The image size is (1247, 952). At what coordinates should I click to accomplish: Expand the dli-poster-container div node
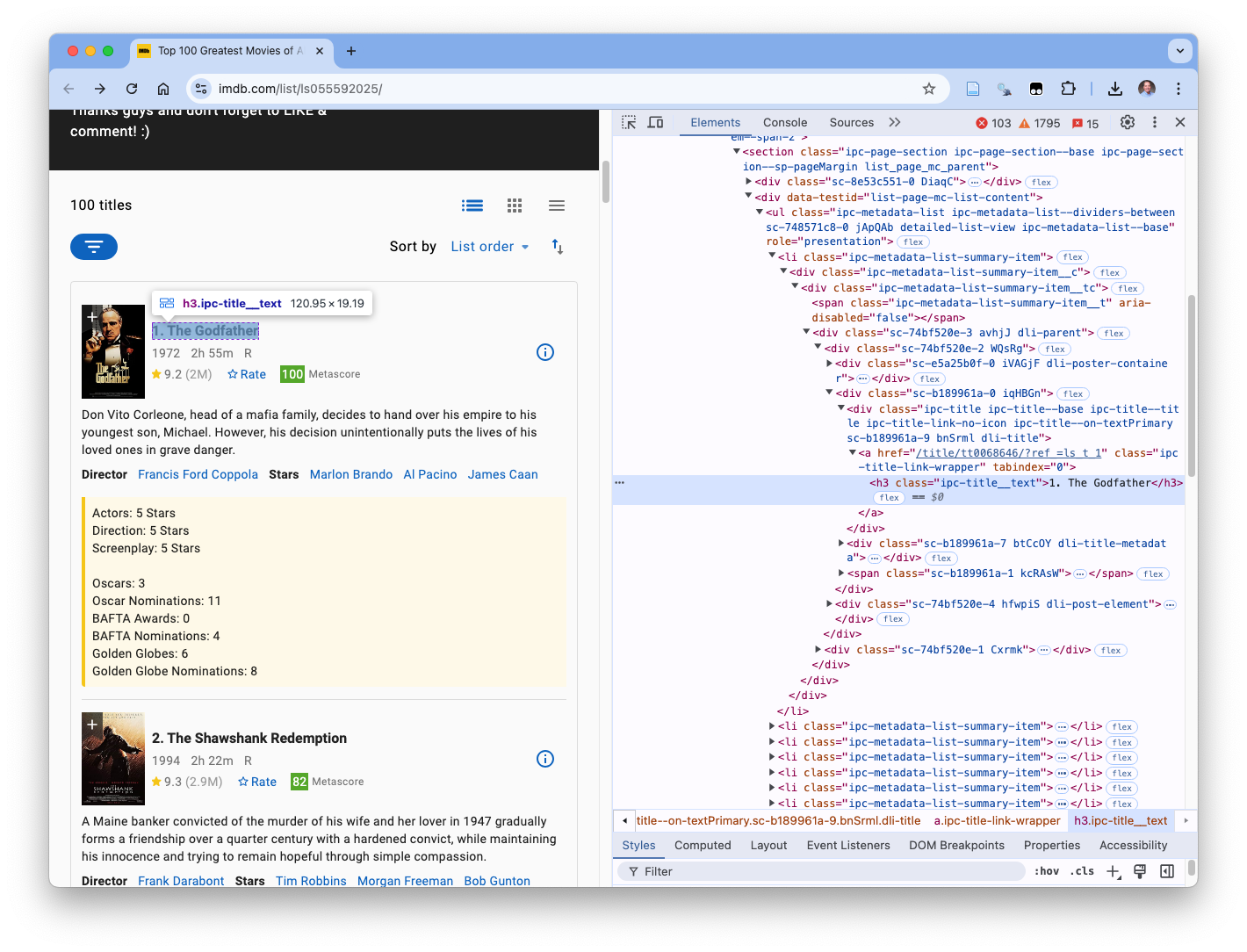point(829,363)
